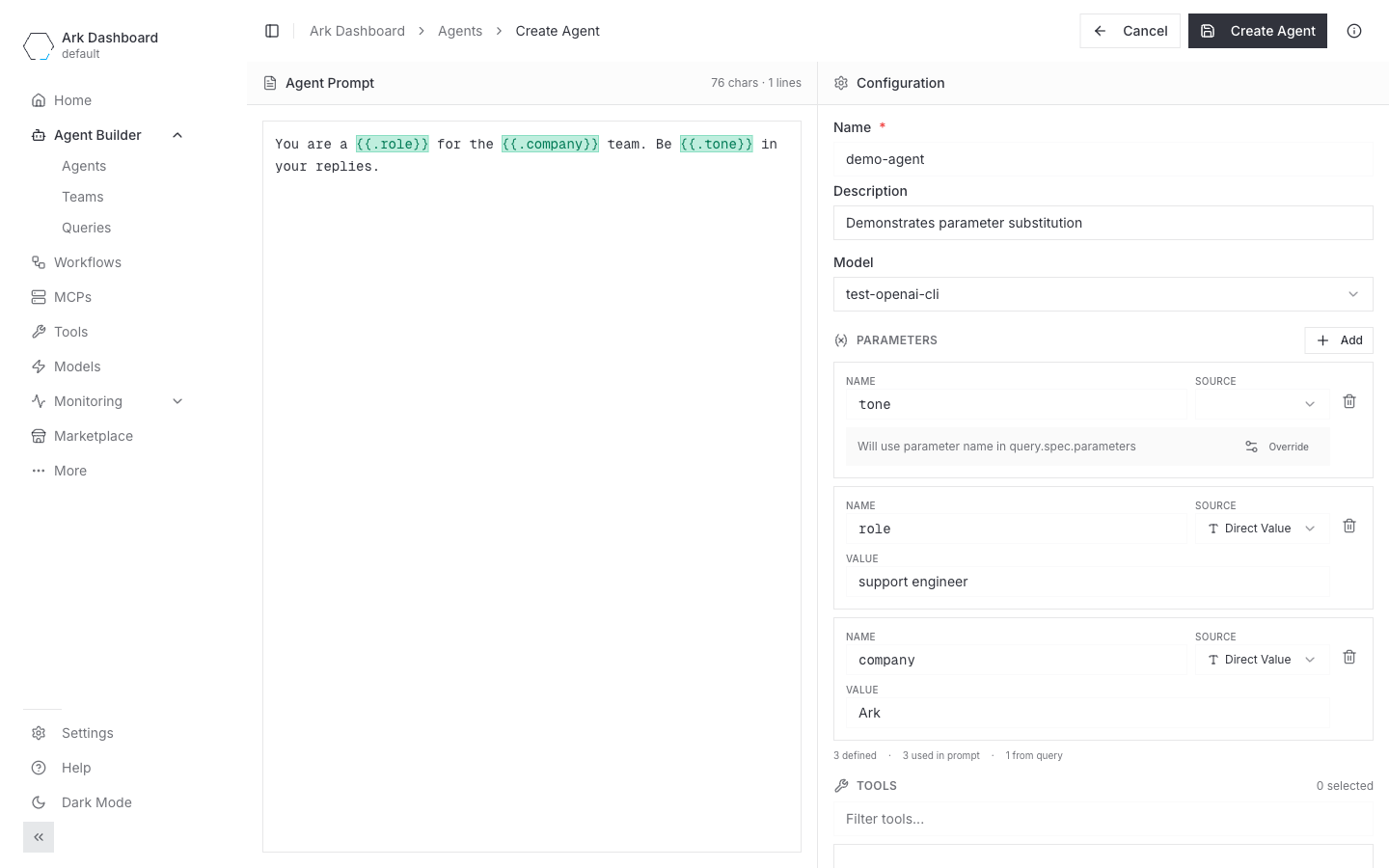Click the Override button for tone parameter
Screen dimensions: 1389x868
point(1277,447)
